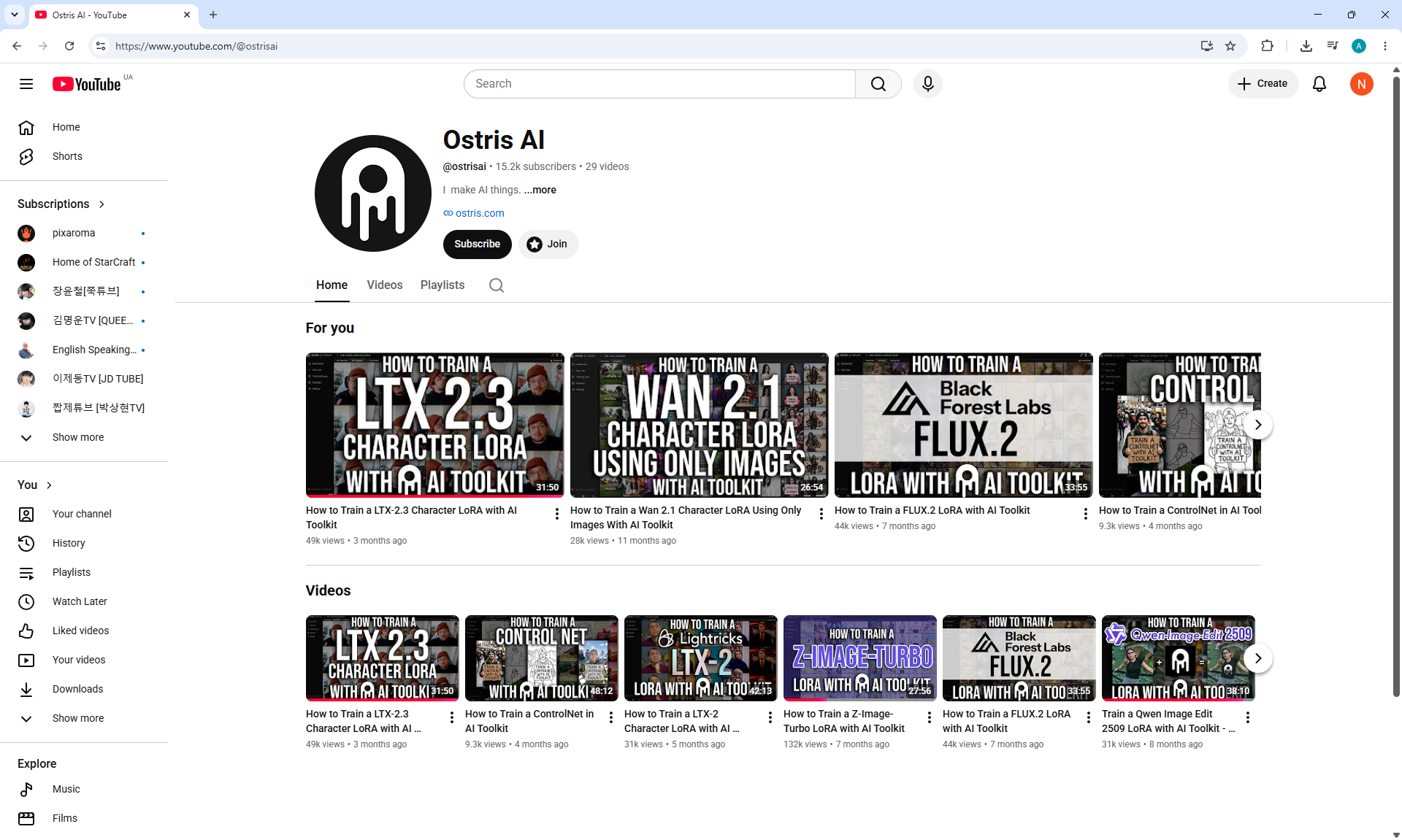Open the YouTube hamburger guide menu
Viewport: 1402px width, 840px height.
coord(26,84)
